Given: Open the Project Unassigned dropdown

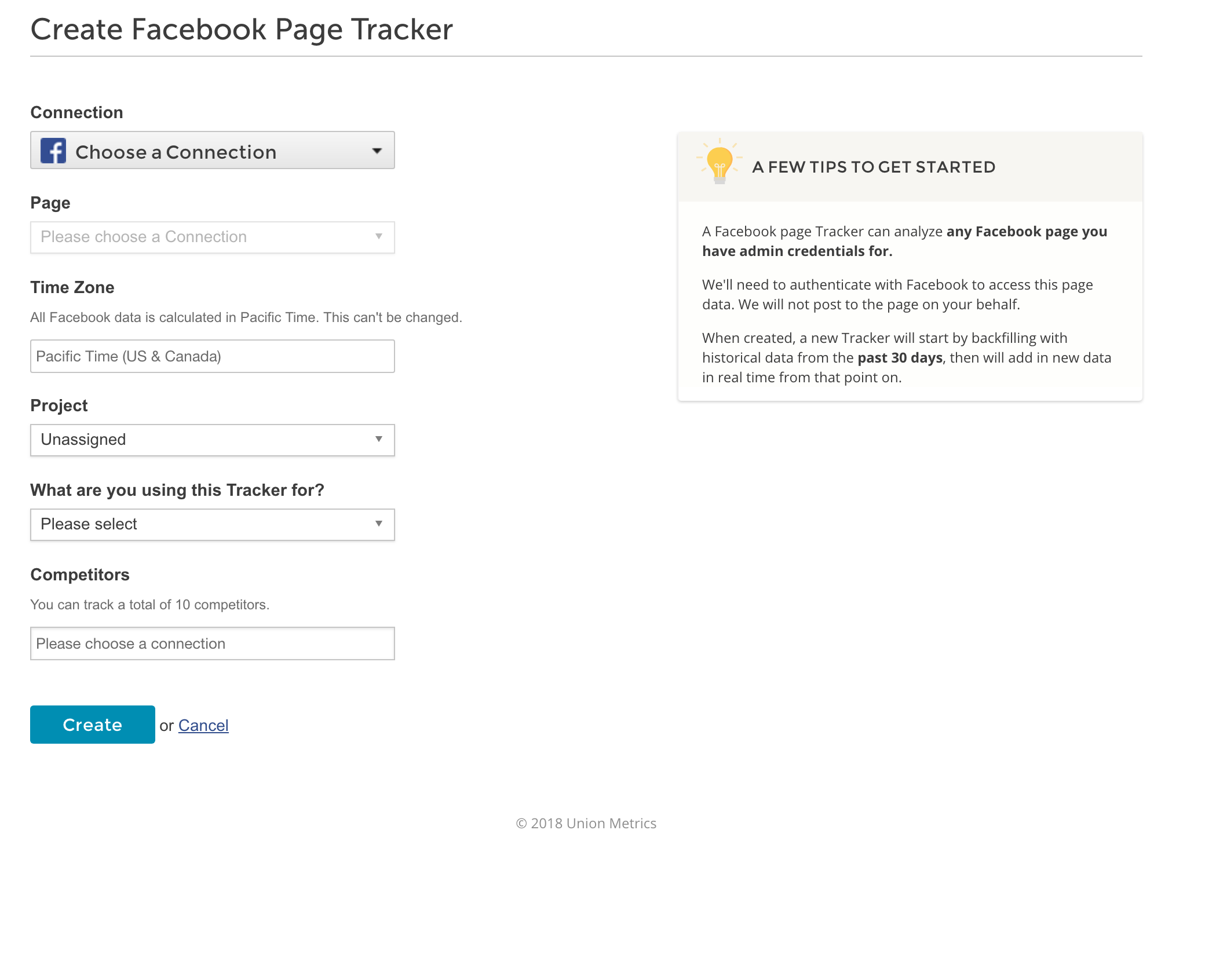Looking at the screenshot, I should (x=212, y=440).
